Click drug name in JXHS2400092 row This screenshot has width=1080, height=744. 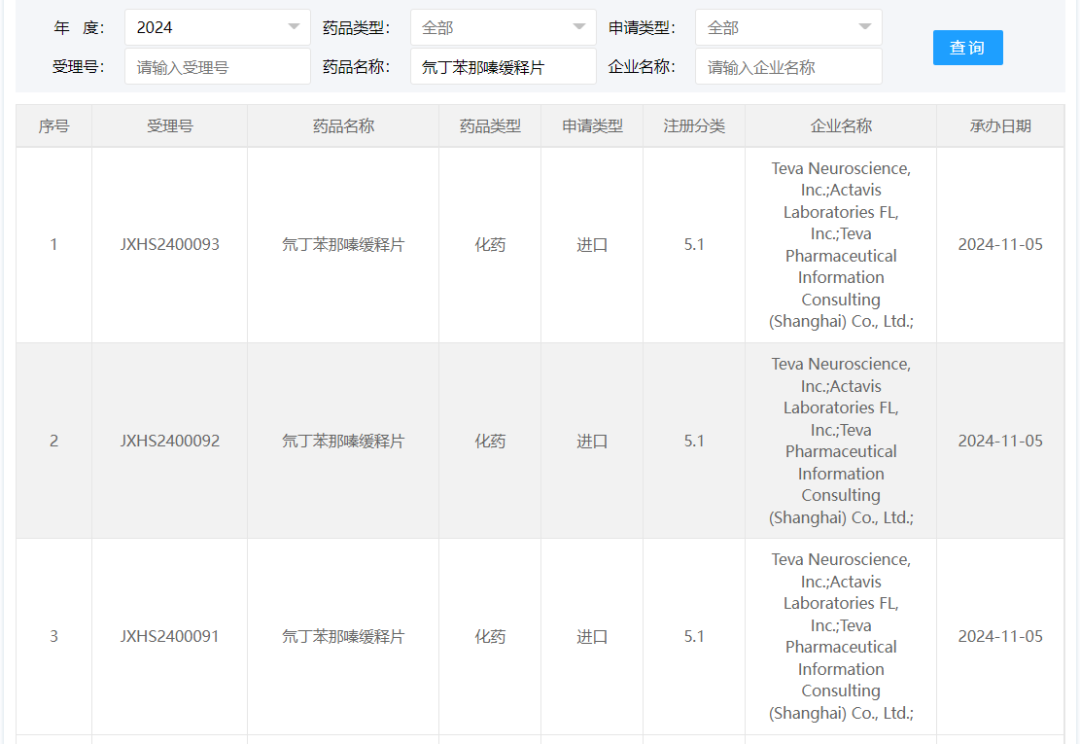[x=343, y=441]
